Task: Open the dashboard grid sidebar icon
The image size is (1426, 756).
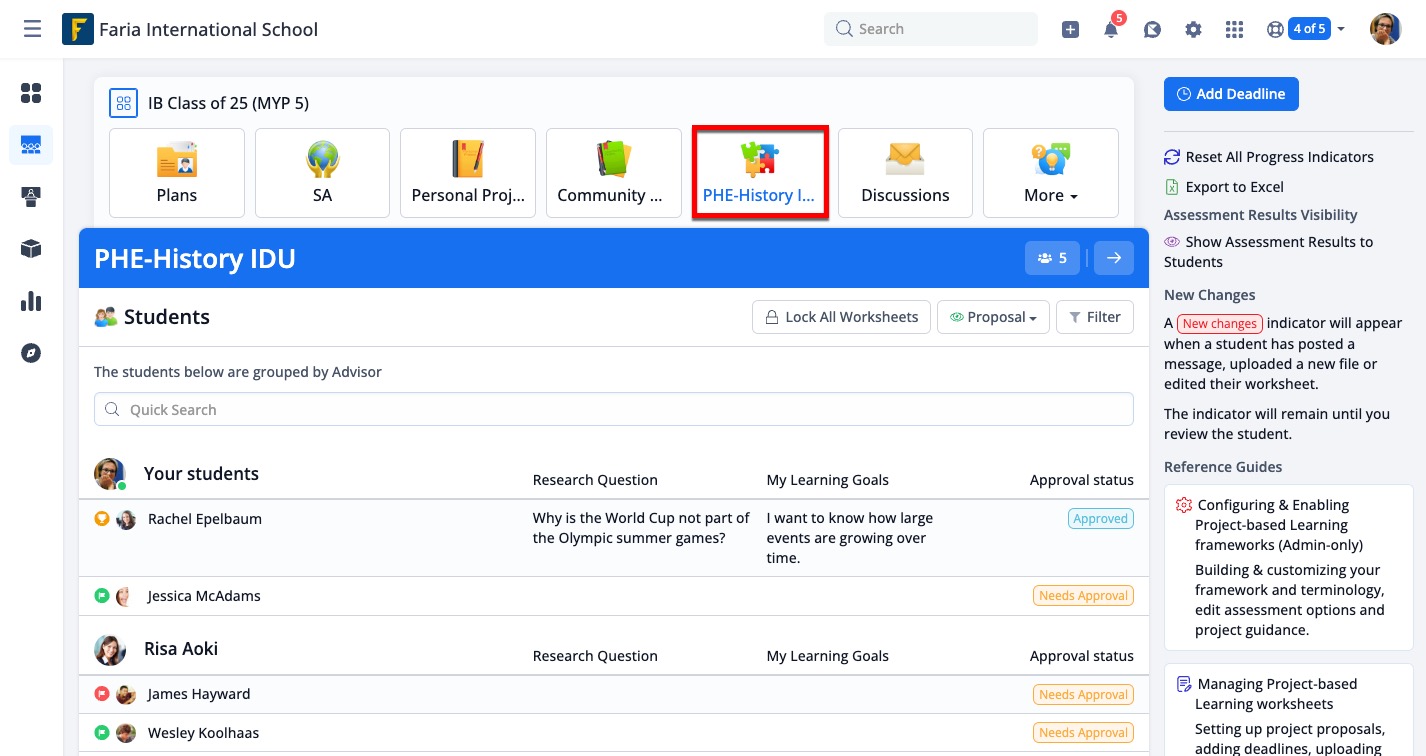Action: [31, 93]
